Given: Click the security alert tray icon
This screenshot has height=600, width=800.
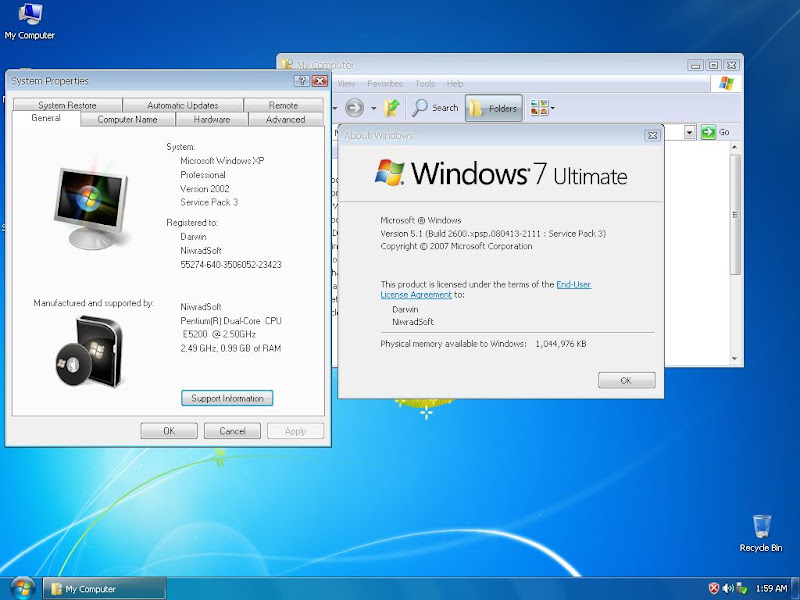Looking at the screenshot, I should pyautogui.click(x=714, y=589).
